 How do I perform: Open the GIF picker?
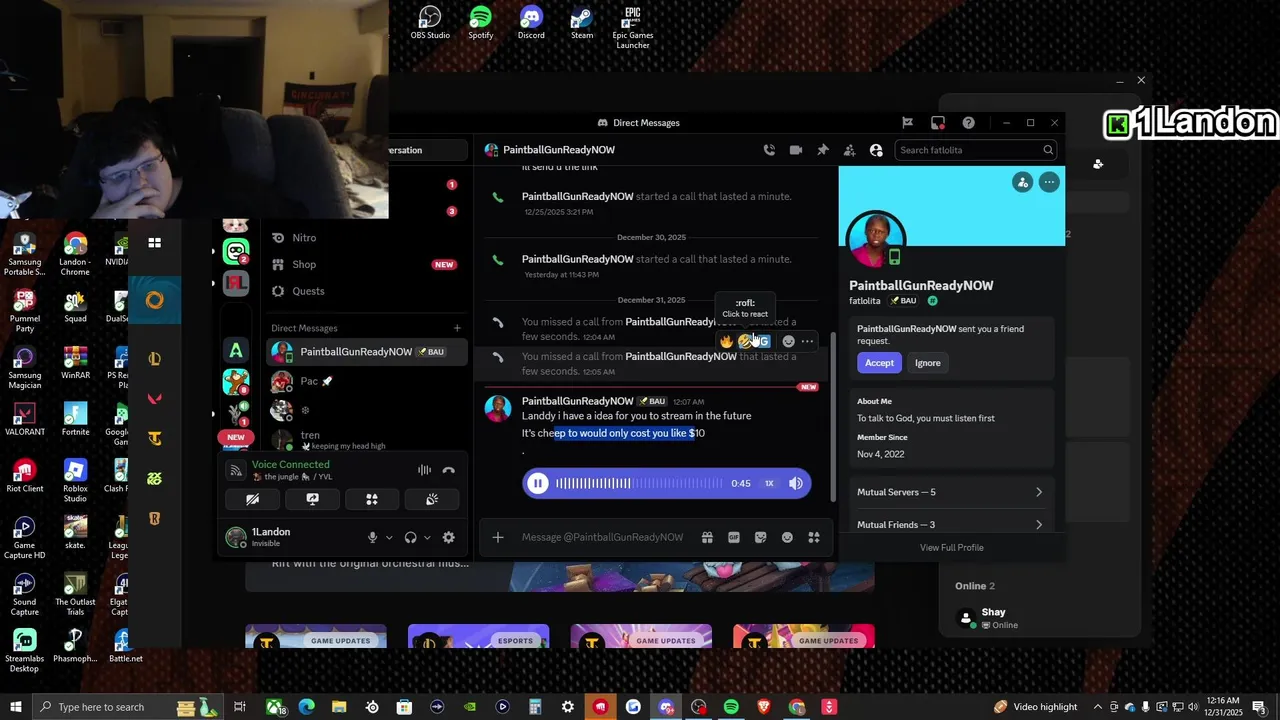pos(734,537)
